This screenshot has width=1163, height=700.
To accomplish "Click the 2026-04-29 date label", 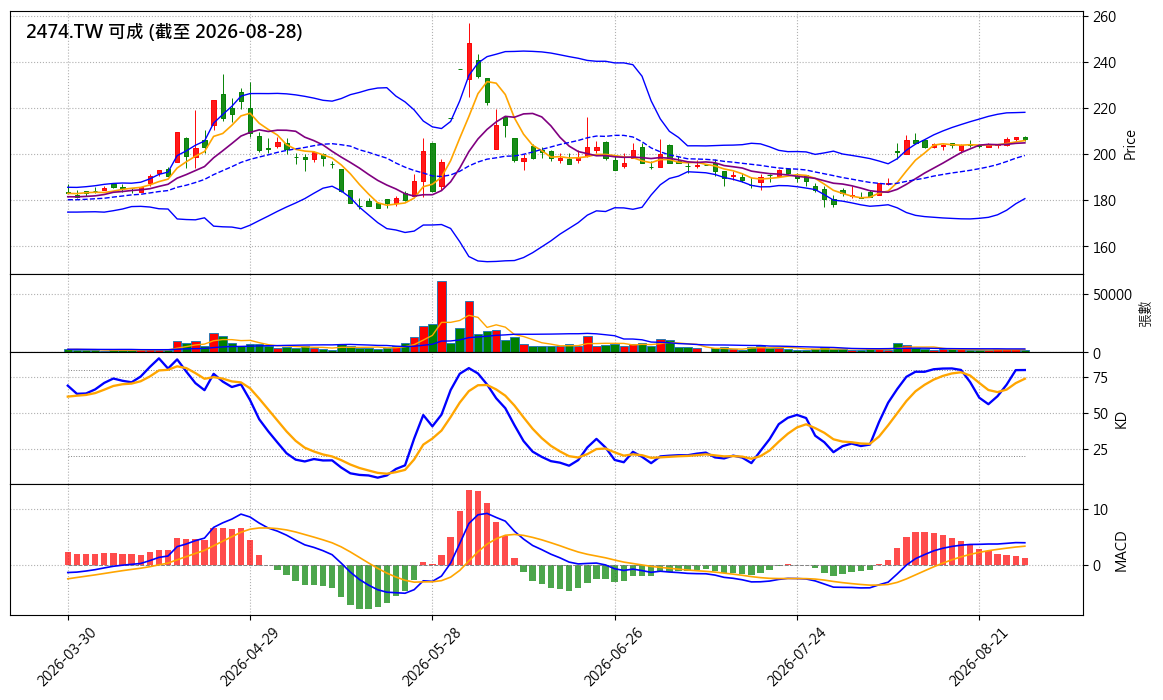I will (248, 657).
